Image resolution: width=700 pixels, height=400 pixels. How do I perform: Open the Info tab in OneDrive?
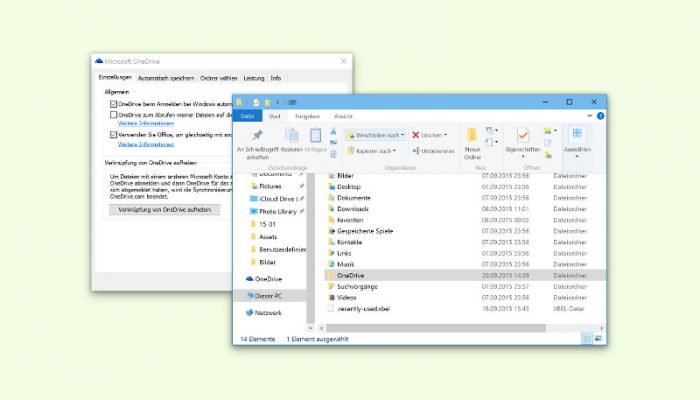pyautogui.click(x=275, y=78)
